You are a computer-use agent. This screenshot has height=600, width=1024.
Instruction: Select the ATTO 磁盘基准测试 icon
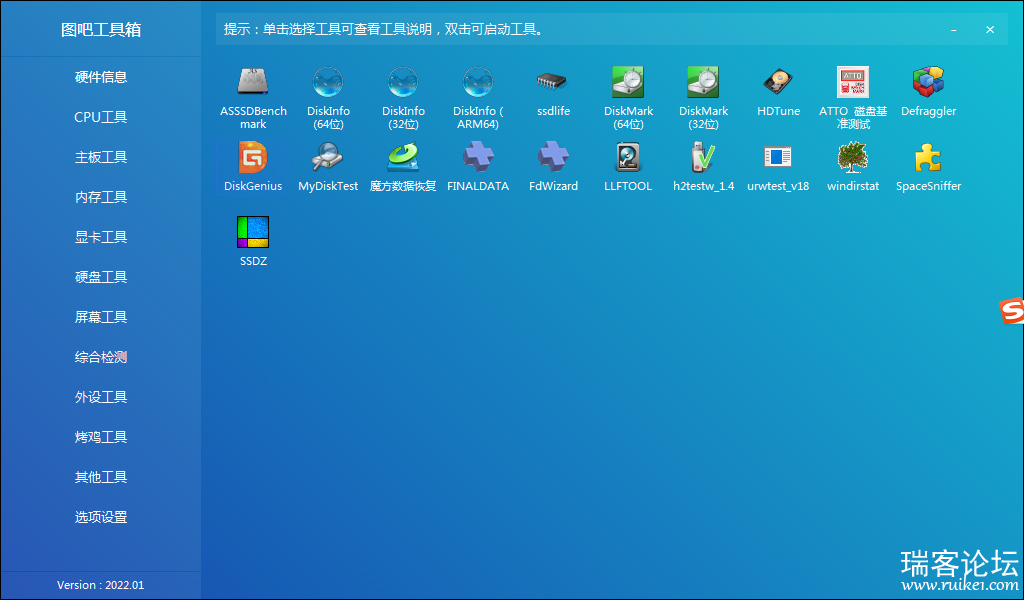pos(853,82)
